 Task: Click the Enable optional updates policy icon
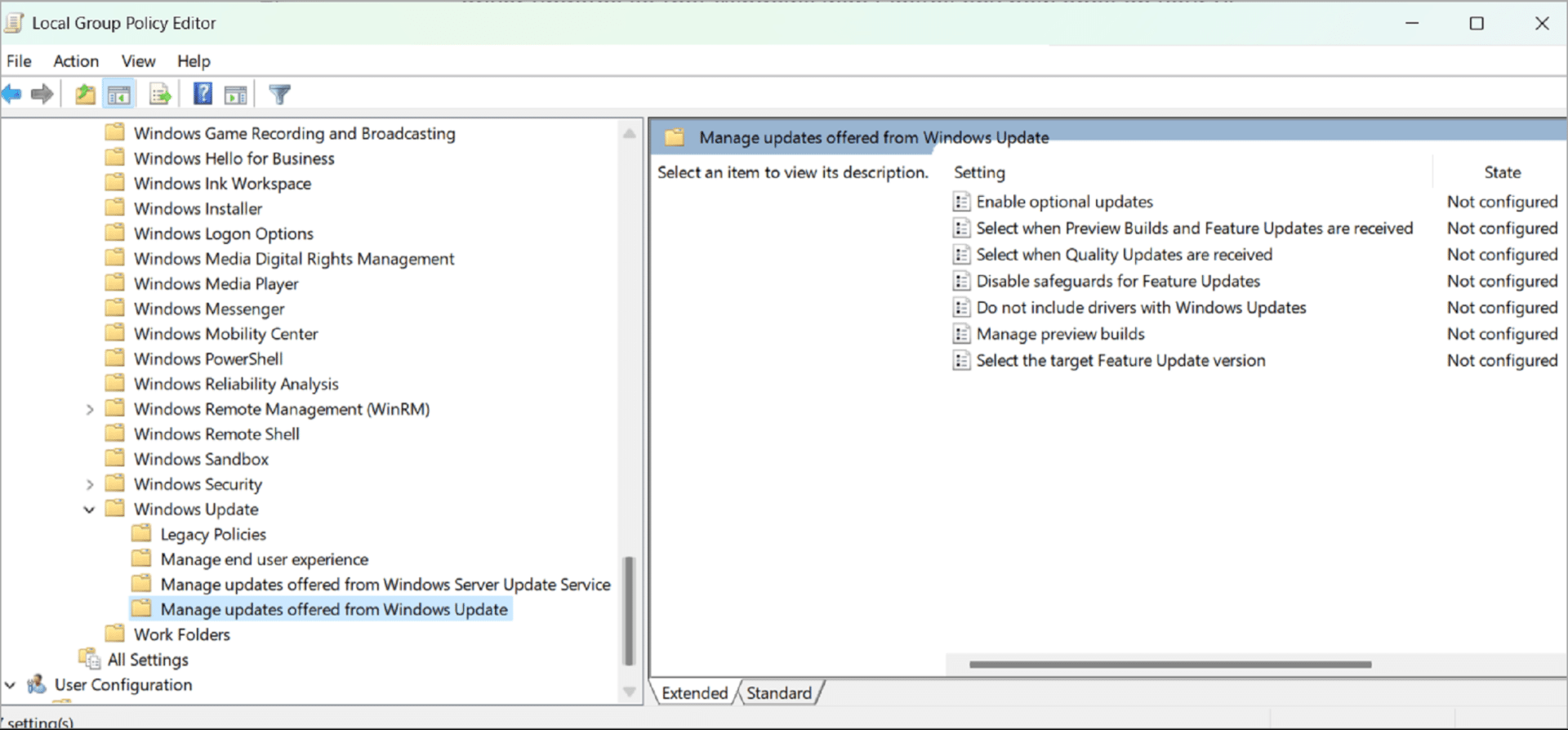[x=962, y=202]
